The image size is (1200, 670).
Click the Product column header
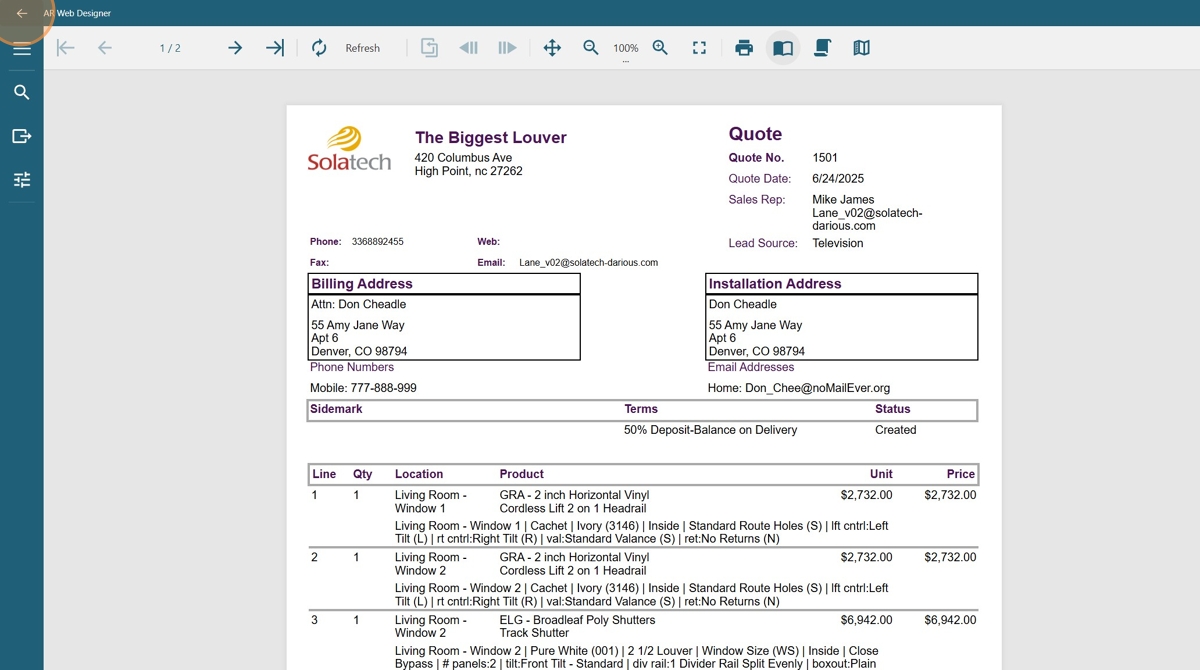tap(522, 474)
